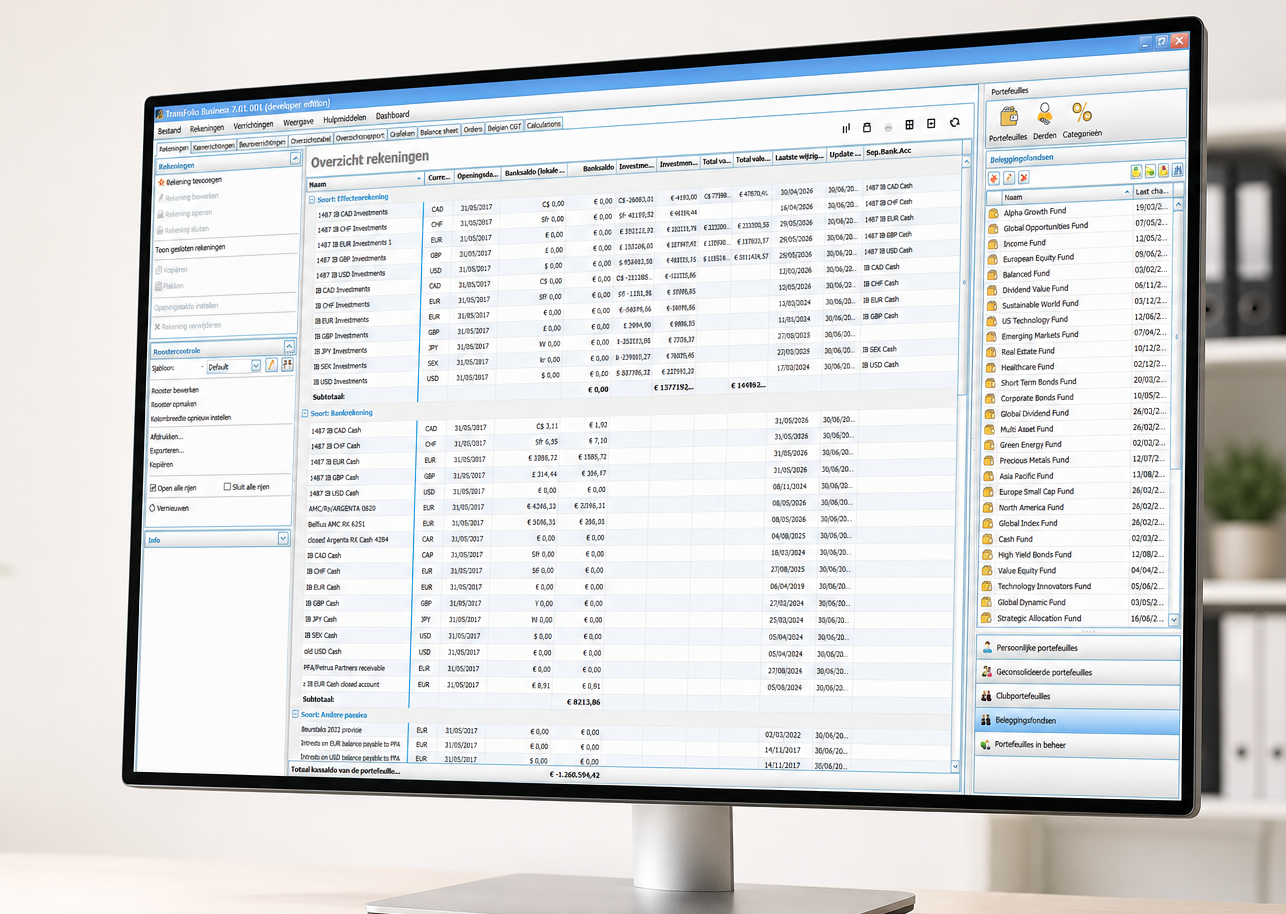1286x914 pixels.
Task: Collapse the Soort: Bankrekening group
Action: pyautogui.click(x=306, y=413)
